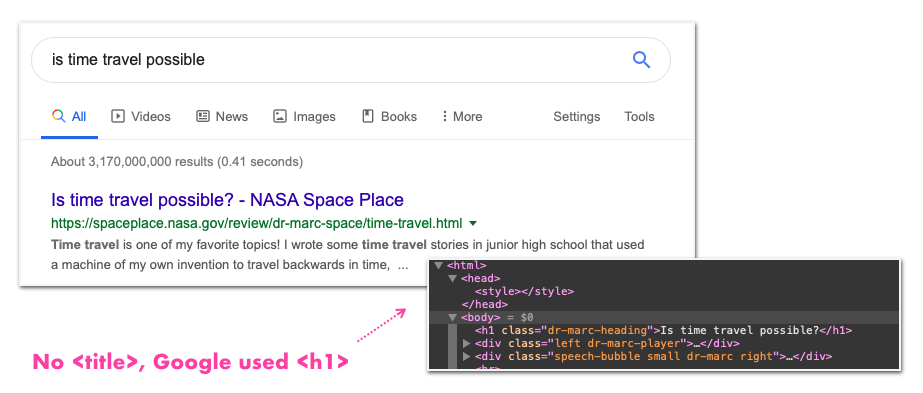Collapse the <body> node in DevTools
923x393 pixels.
click(x=452, y=317)
